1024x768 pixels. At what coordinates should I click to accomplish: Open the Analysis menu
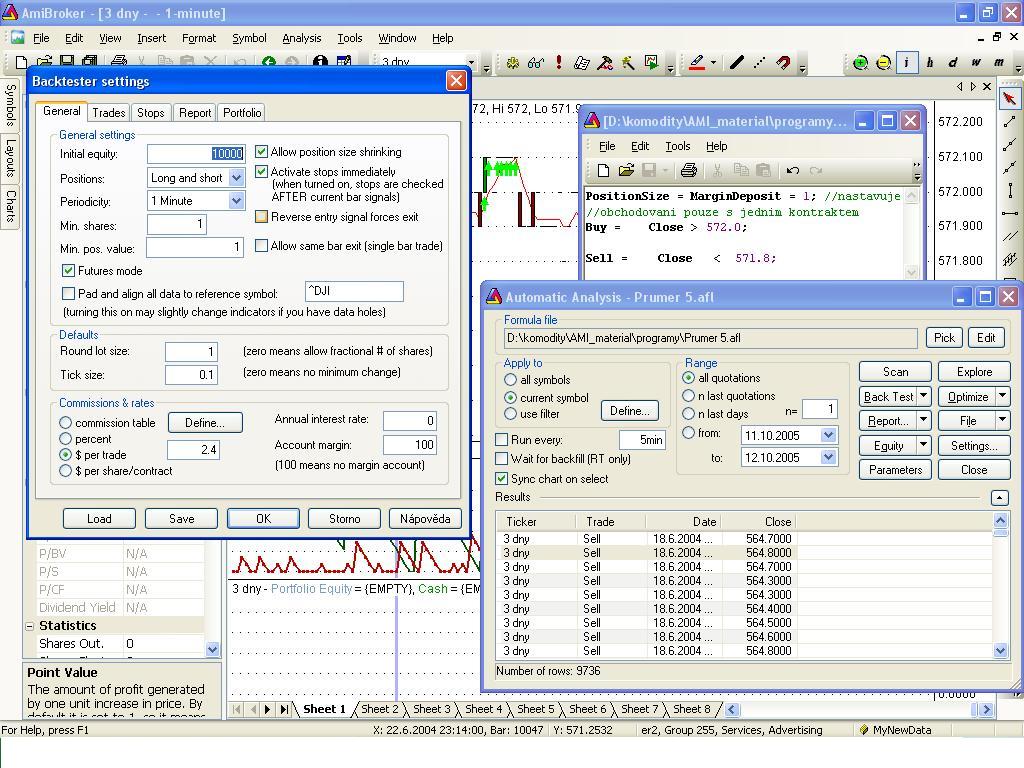[x=301, y=38]
